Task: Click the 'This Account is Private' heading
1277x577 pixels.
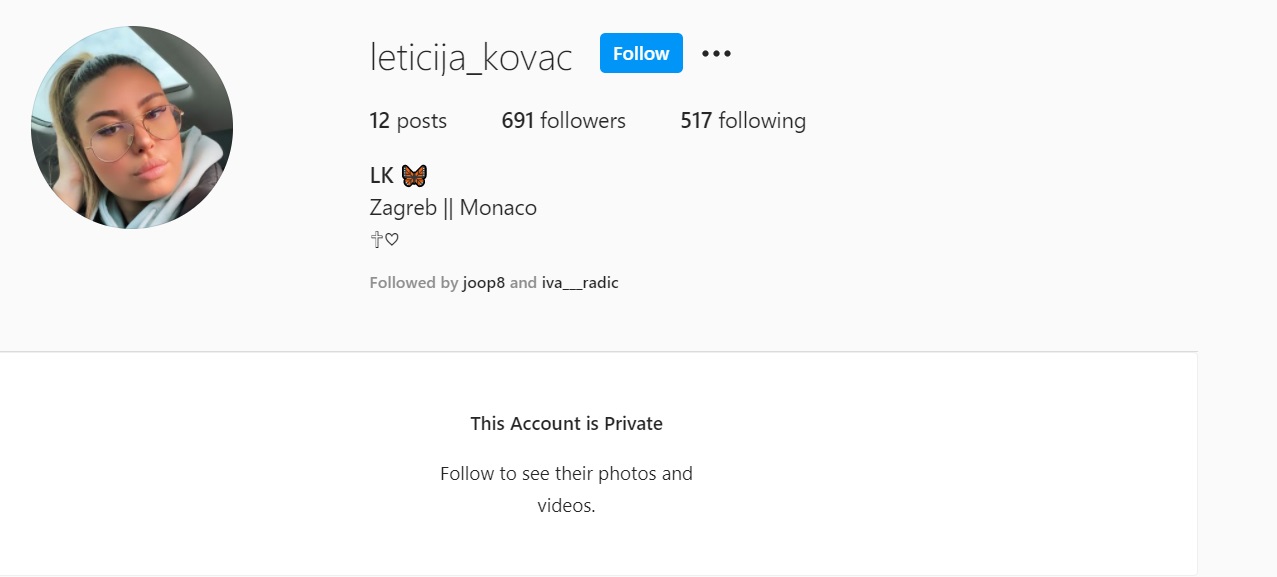Action: tap(566, 423)
